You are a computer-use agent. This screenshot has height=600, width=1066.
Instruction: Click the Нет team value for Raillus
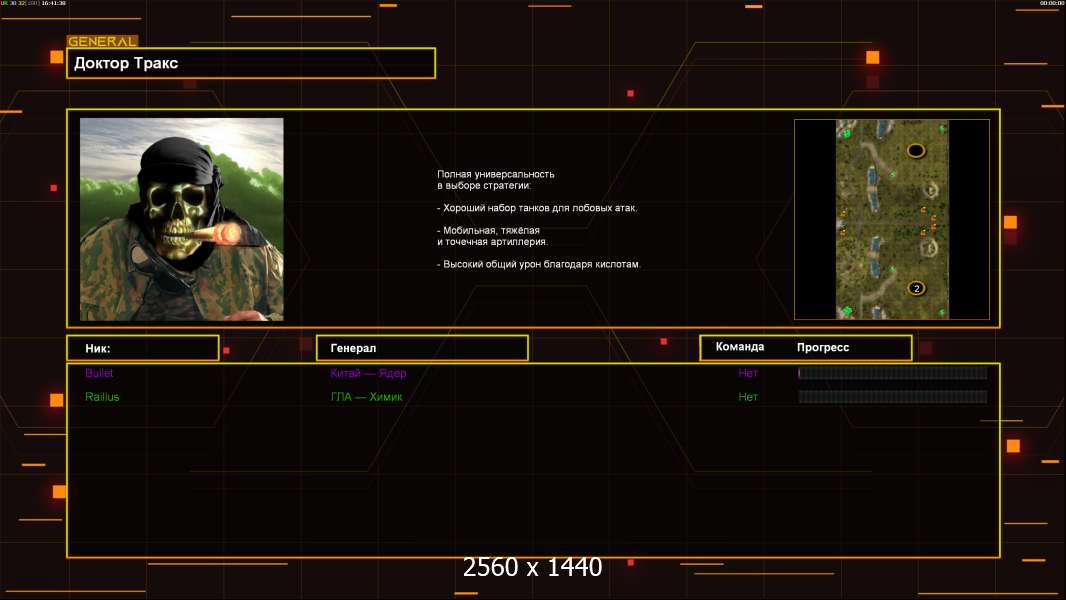tap(748, 397)
